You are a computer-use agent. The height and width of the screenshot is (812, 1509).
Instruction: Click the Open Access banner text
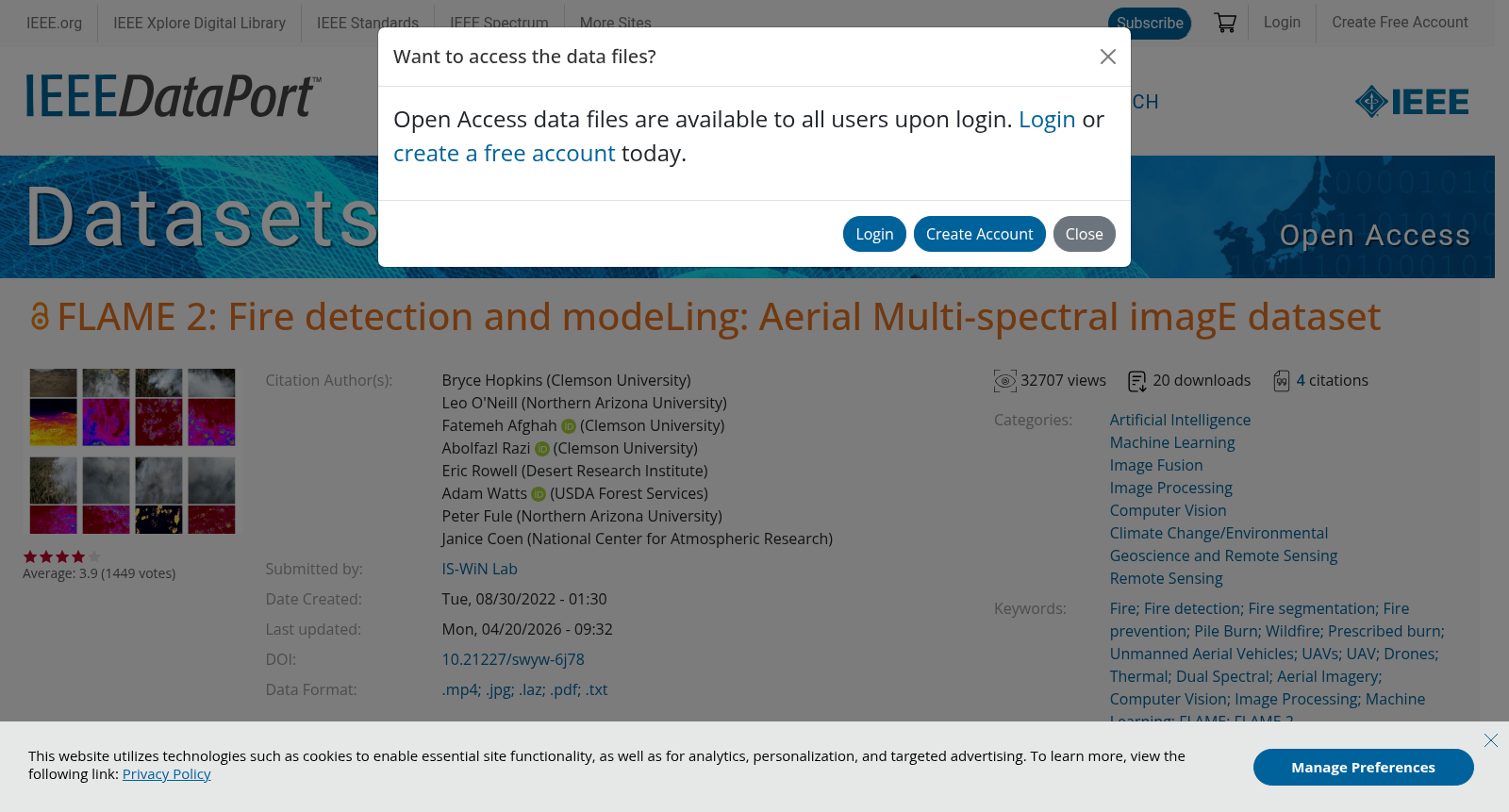1375,235
